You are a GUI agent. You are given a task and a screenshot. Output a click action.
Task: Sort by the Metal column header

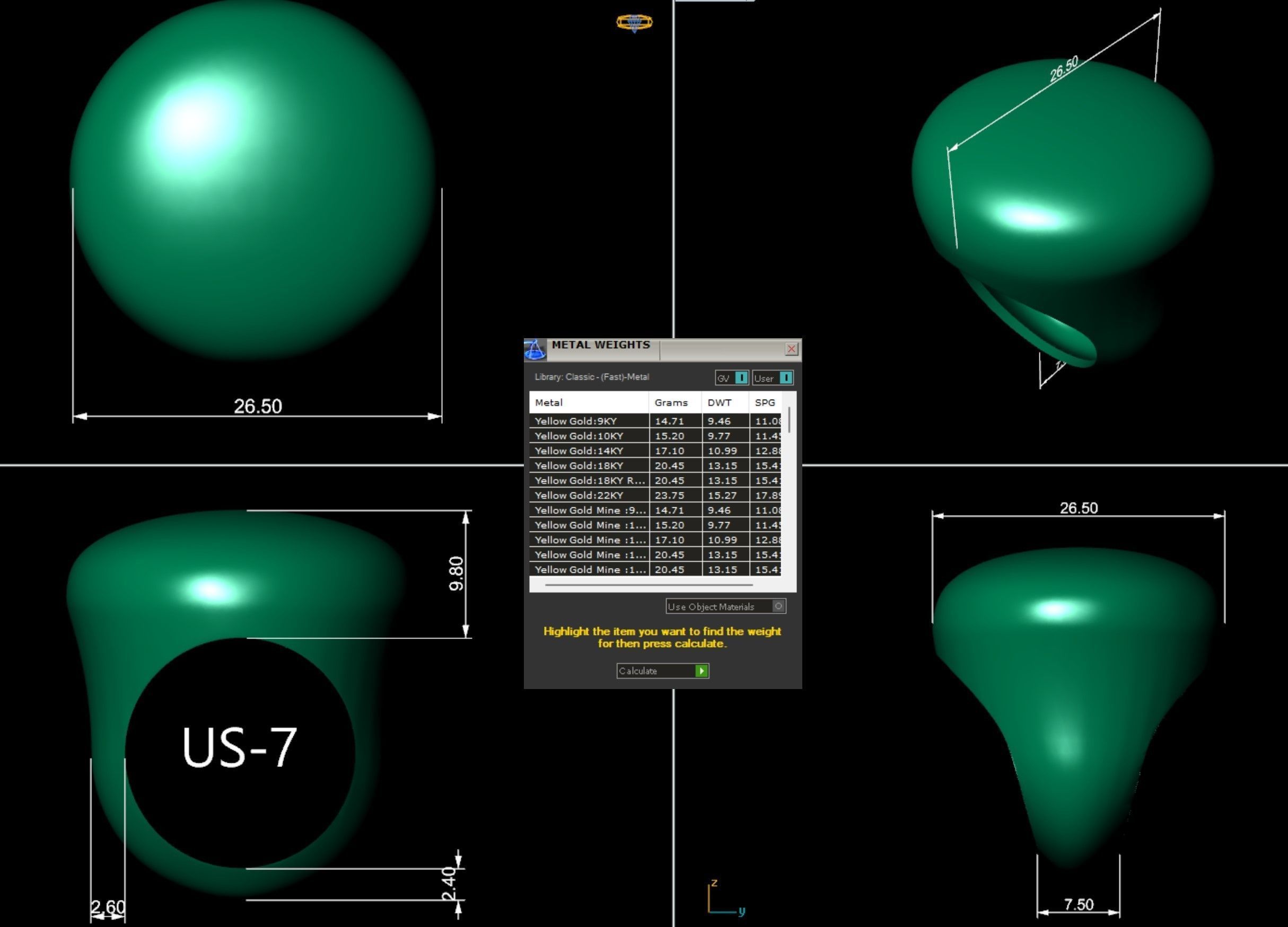coord(589,402)
